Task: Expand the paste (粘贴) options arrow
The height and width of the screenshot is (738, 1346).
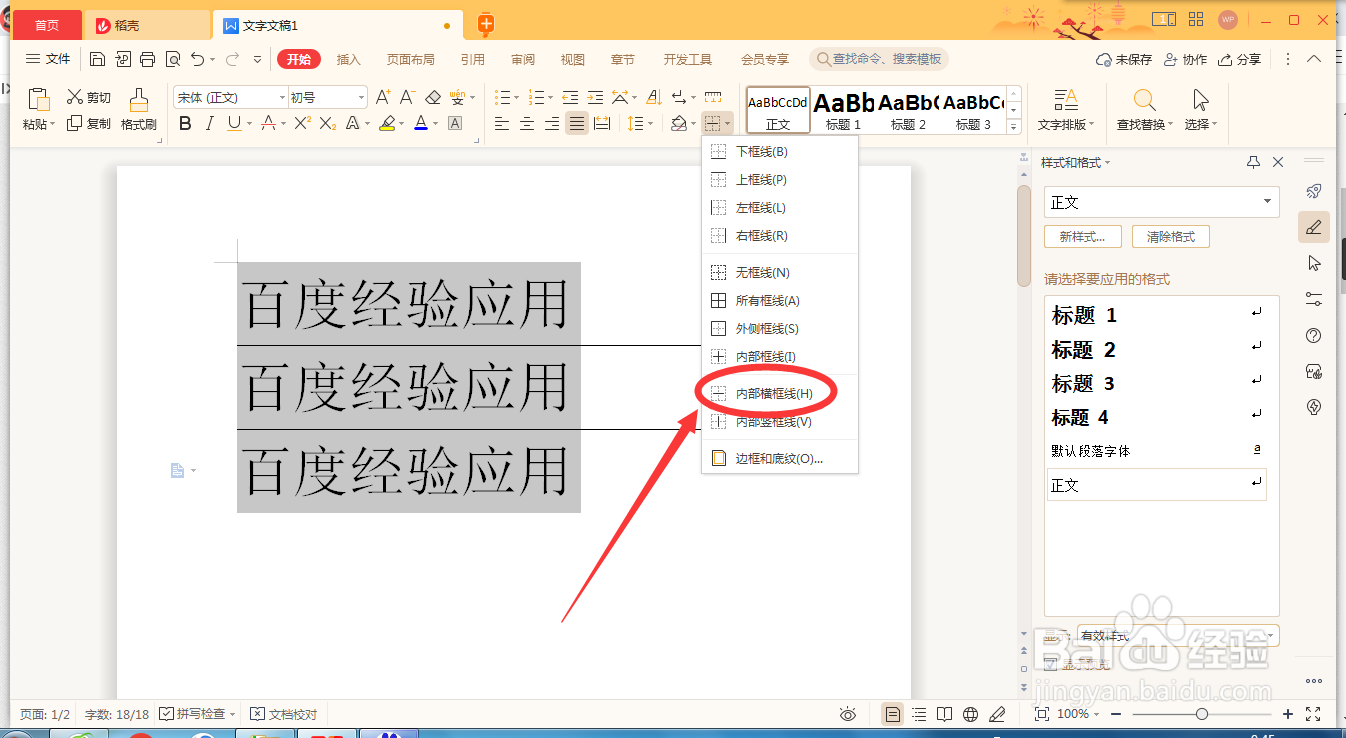Action: tap(53, 125)
